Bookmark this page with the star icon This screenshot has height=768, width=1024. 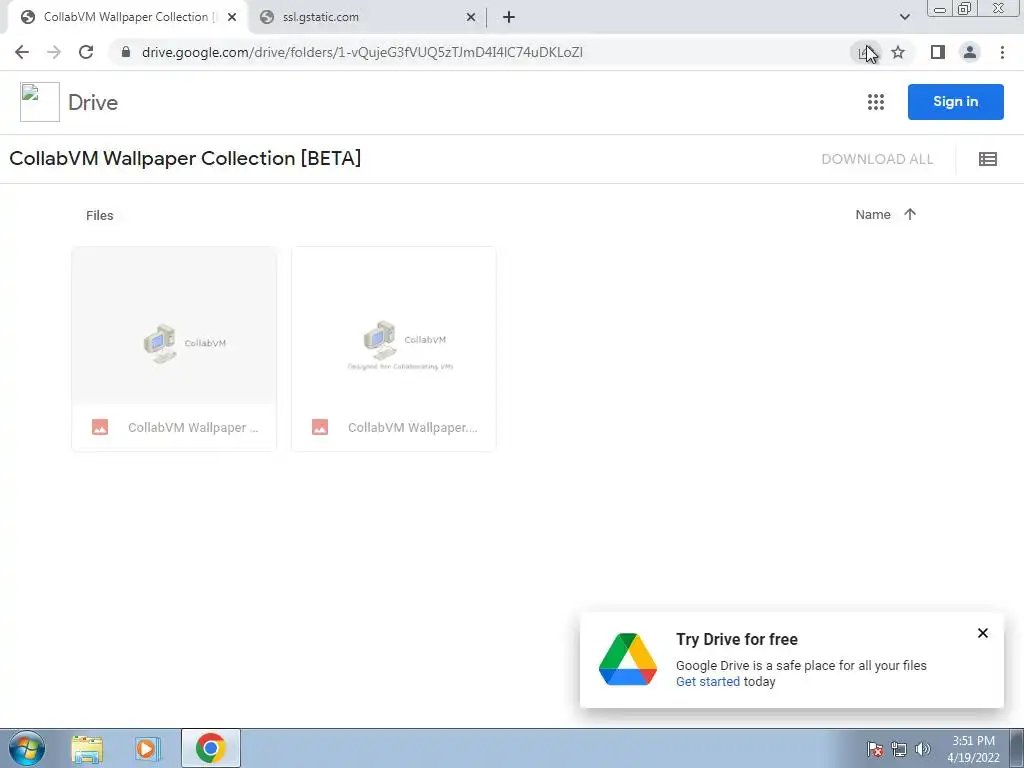(x=898, y=52)
